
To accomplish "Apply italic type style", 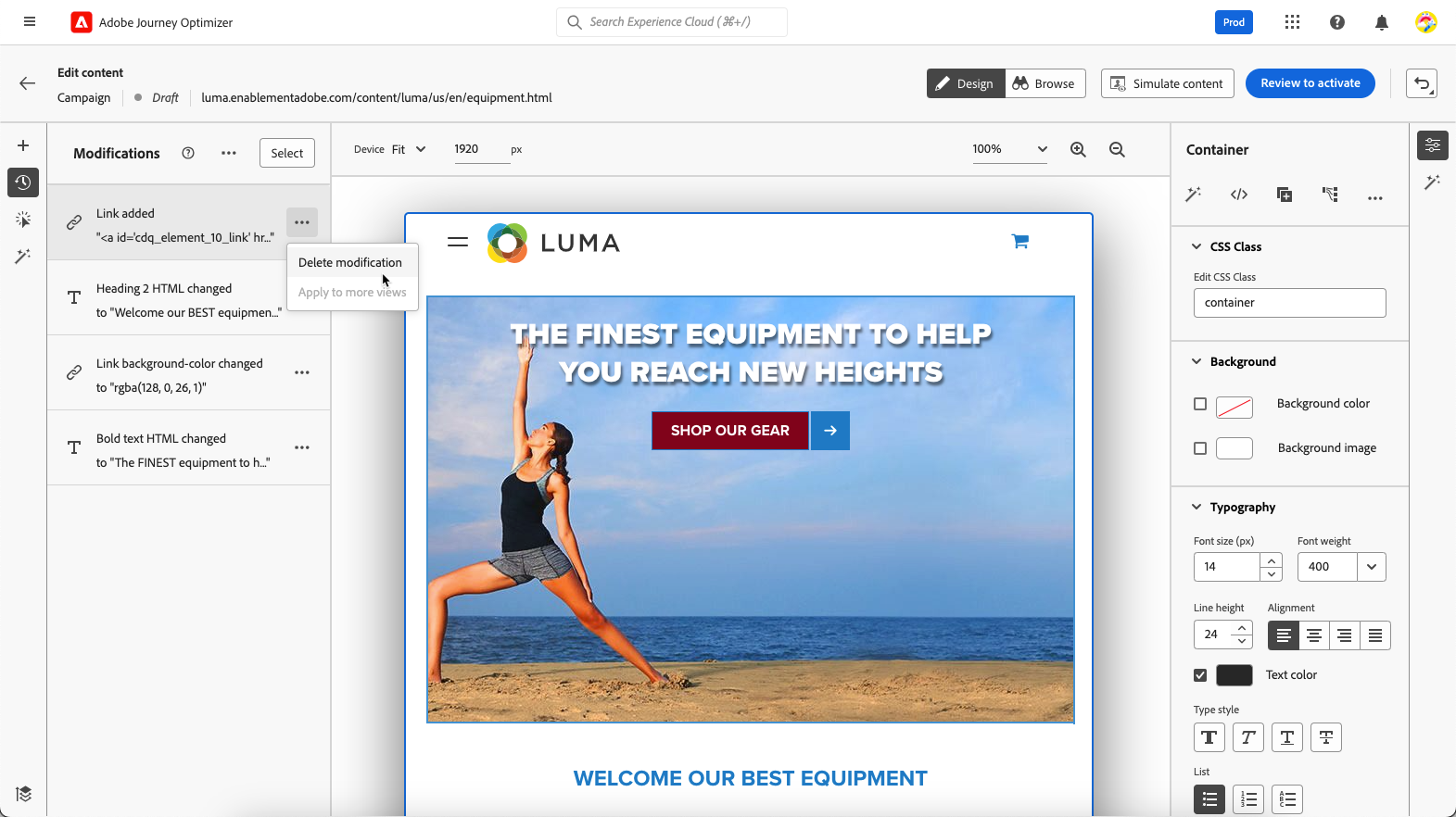I will (1248, 737).
